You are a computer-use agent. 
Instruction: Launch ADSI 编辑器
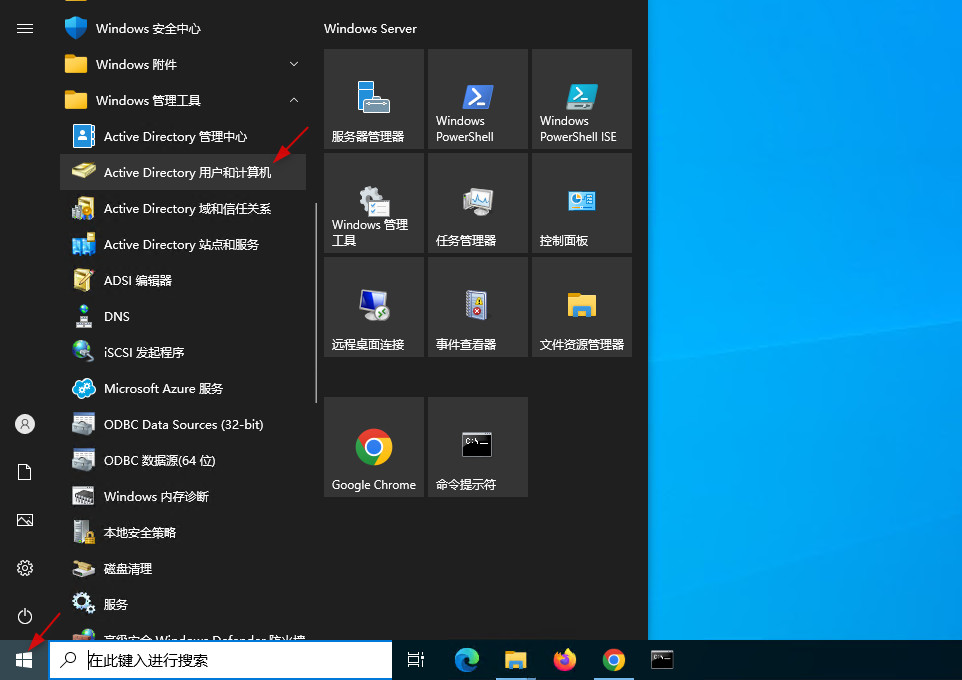(183, 280)
